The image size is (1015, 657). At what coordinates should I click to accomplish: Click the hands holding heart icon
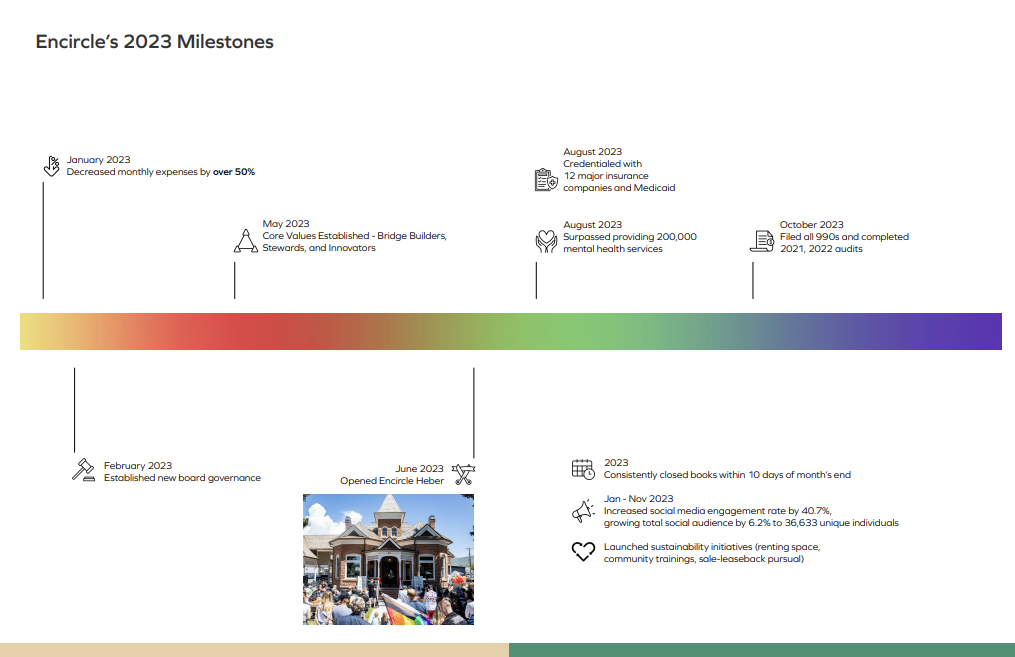point(546,241)
